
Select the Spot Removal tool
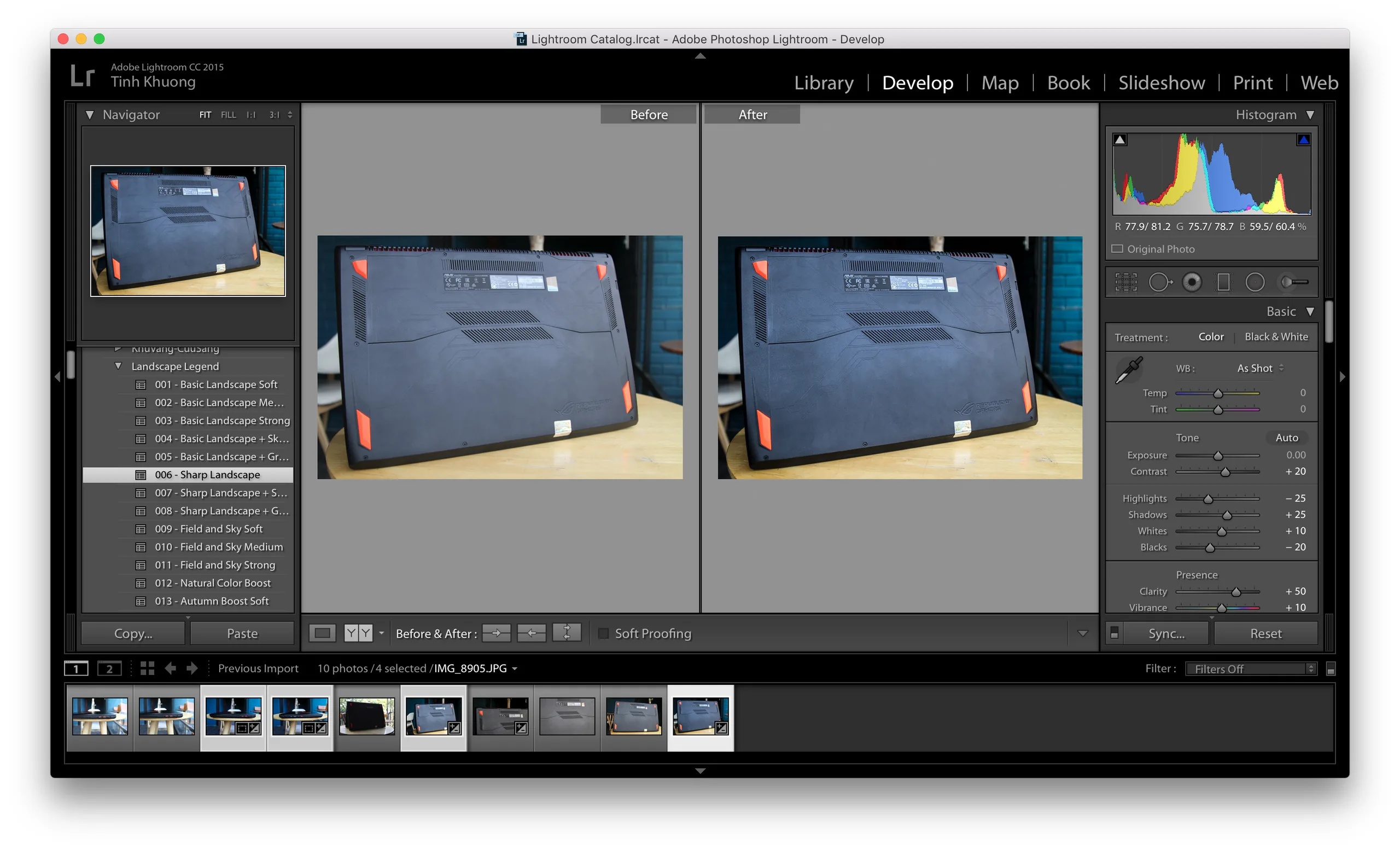pos(1160,282)
